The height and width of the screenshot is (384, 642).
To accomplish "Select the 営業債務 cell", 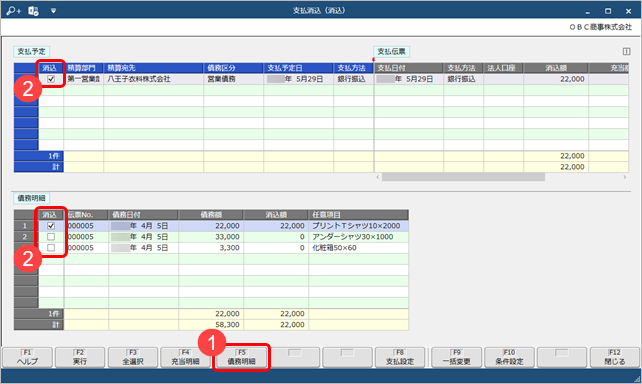I will tap(233, 79).
